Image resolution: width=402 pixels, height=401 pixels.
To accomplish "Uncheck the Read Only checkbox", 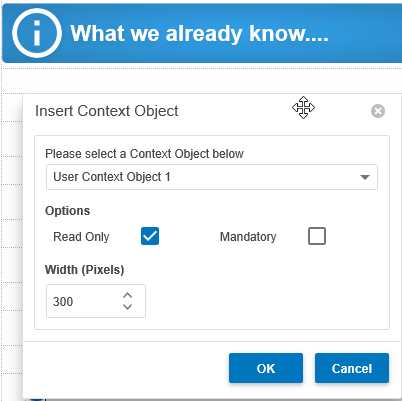I will tap(150, 236).
